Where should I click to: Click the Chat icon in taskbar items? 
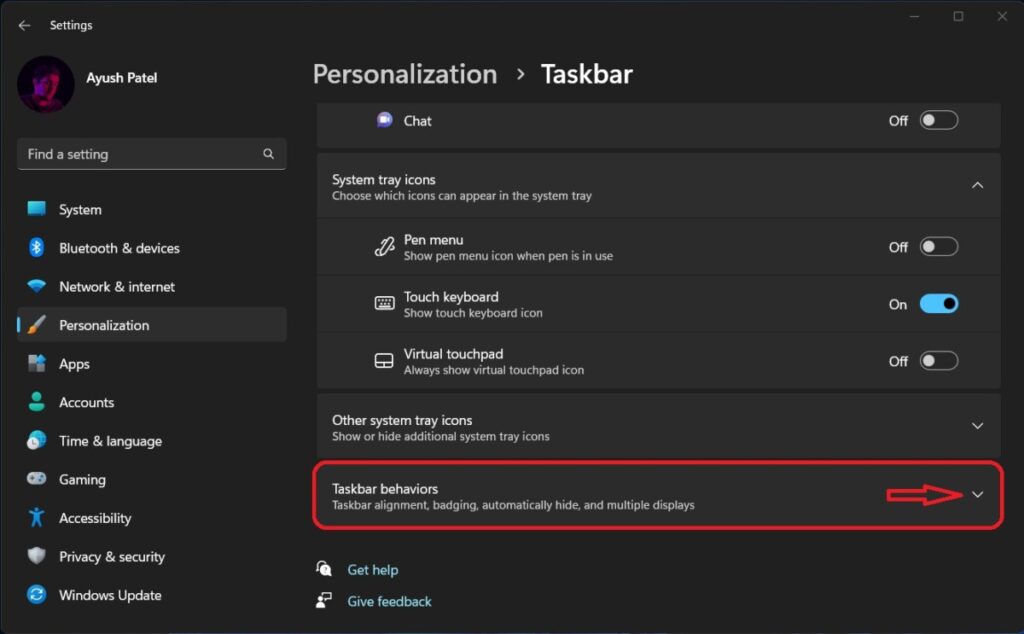(x=385, y=120)
